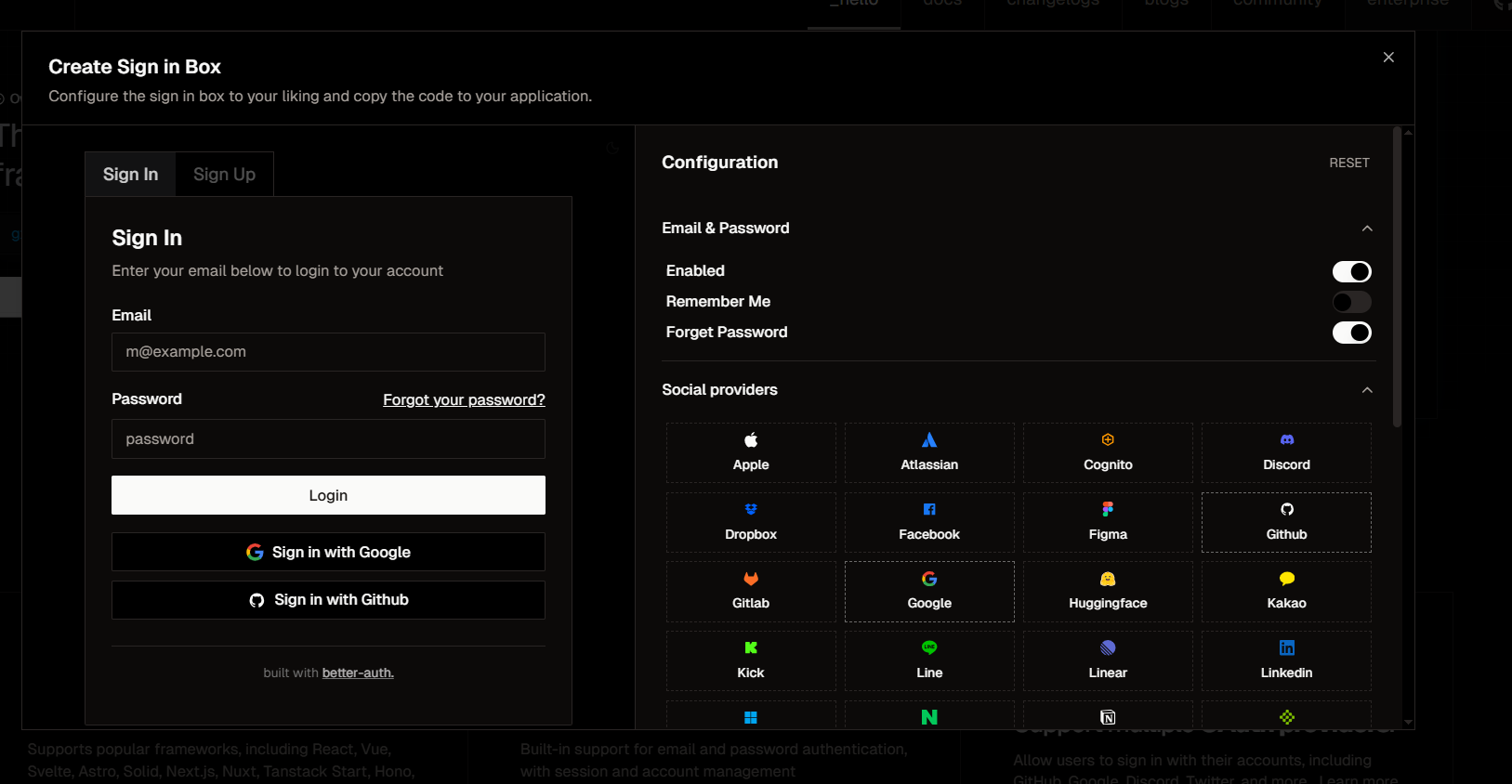Click the scrollbar up arrow in configuration
This screenshot has height=784, width=1512.
pyautogui.click(x=1408, y=132)
